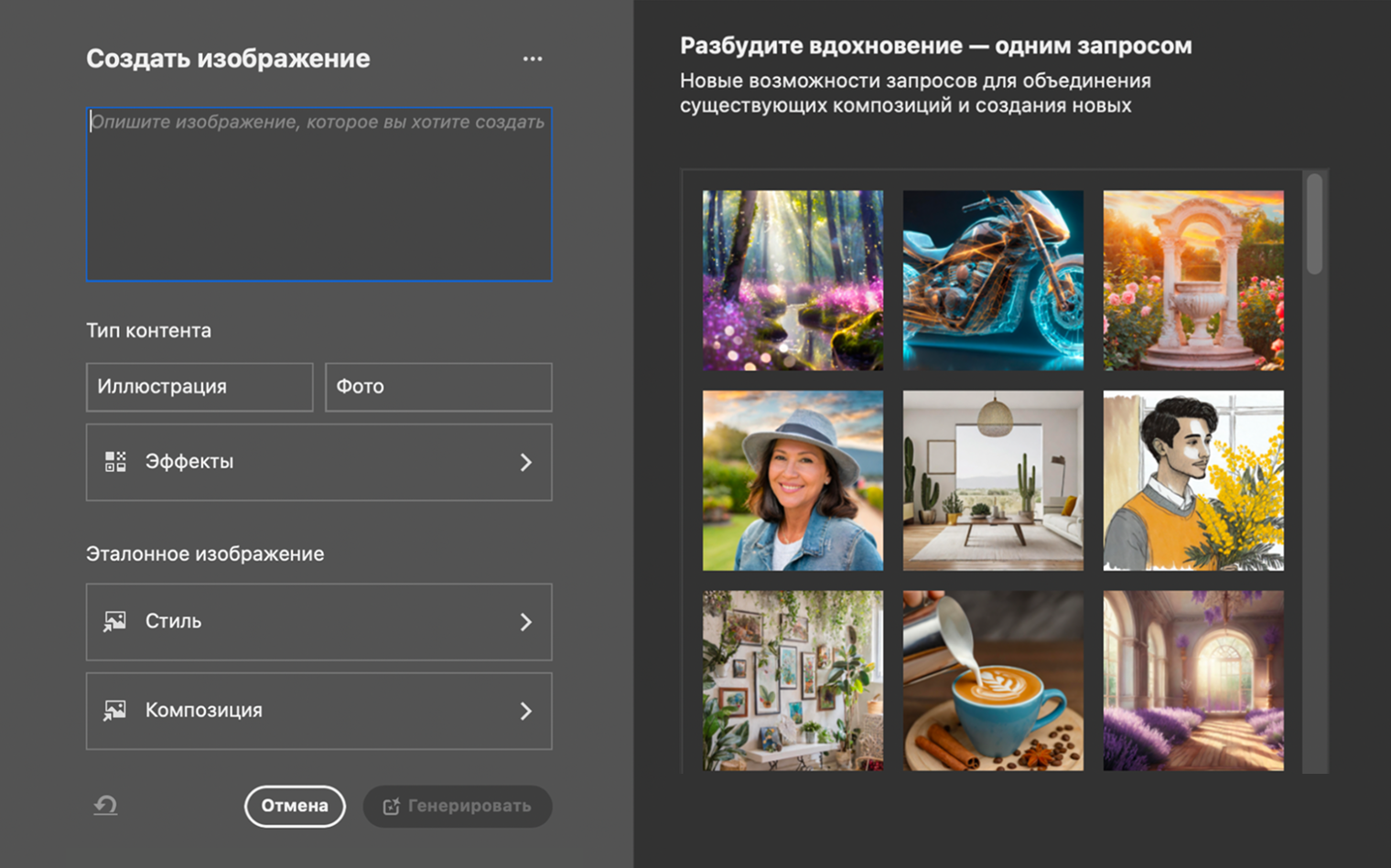Screen dimensions: 1391x868
Task: Click the Генерировать button
Action: pos(458,806)
